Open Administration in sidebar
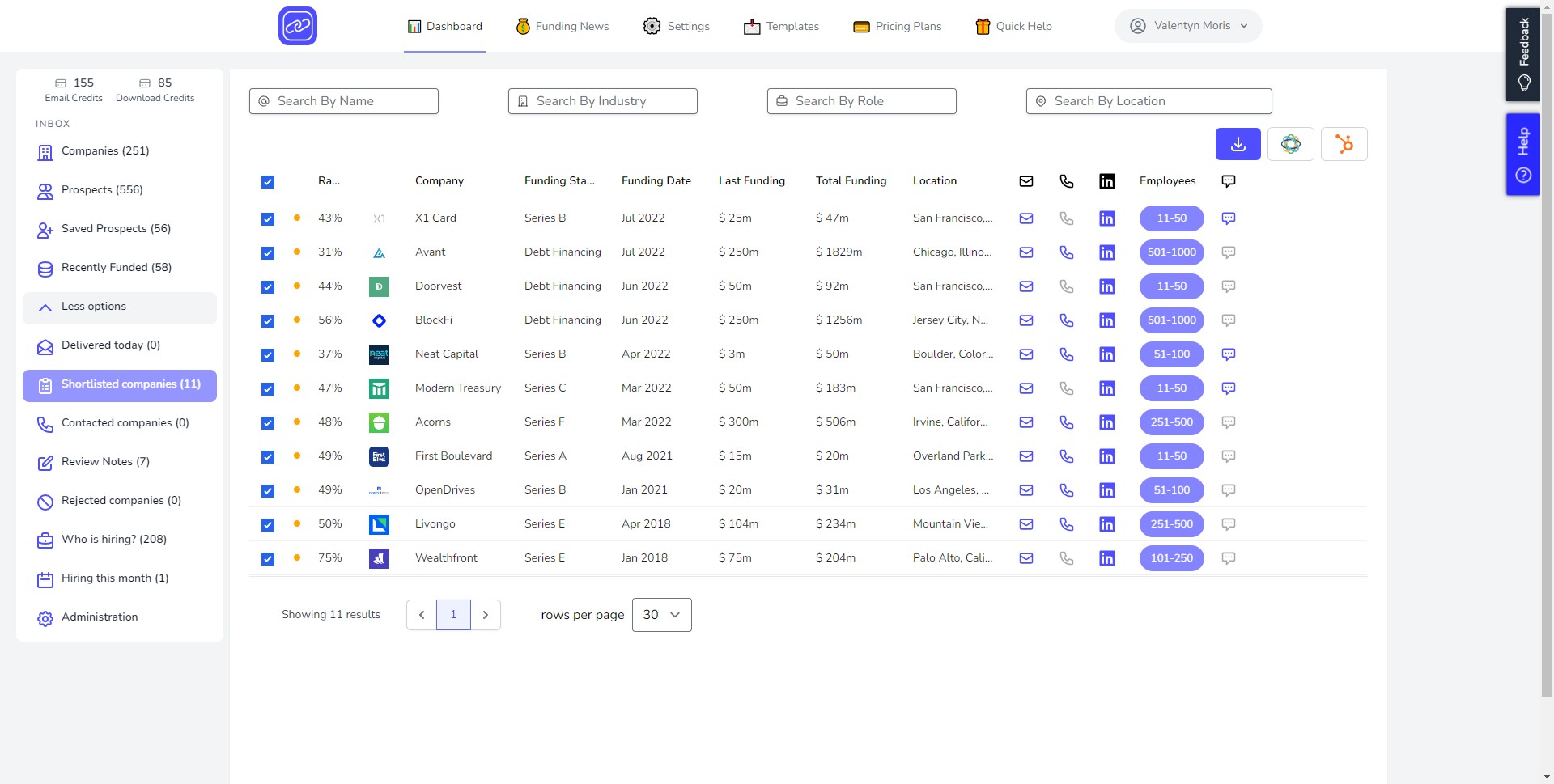Screen dimensions: 1554x784 tap(120, 618)
